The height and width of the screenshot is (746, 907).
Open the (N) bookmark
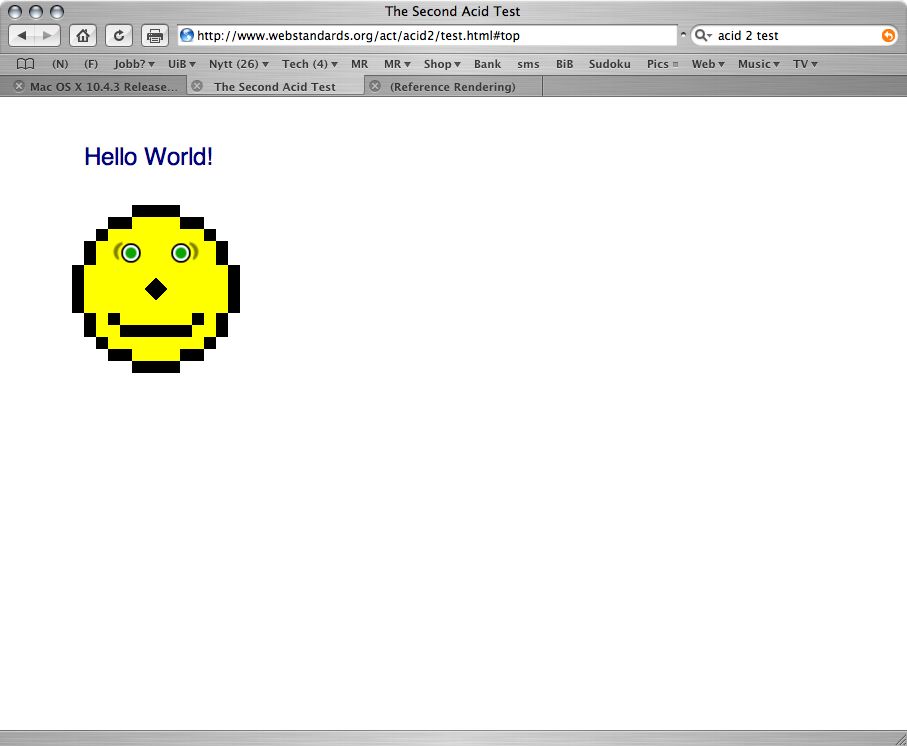60,64
